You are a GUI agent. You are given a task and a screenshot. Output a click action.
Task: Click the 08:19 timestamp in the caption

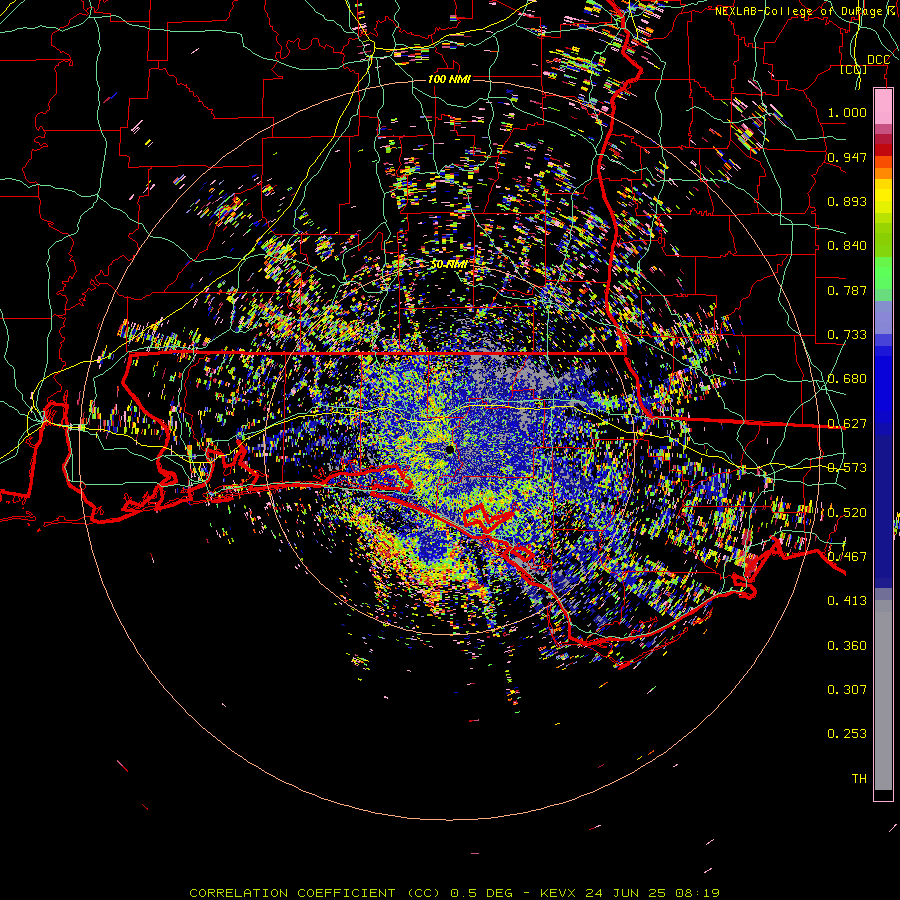pos(697,893)
